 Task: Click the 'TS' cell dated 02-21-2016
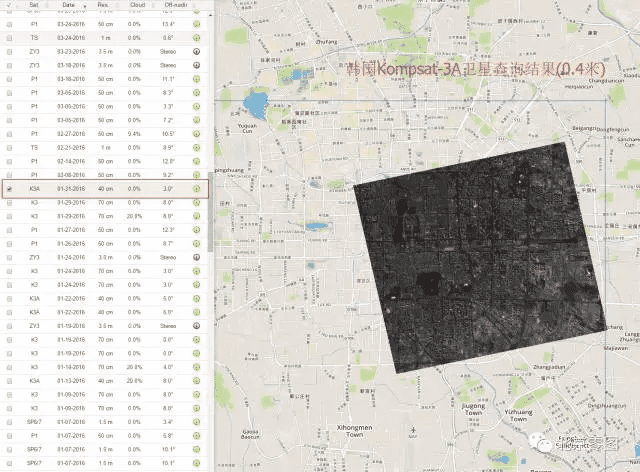(x=34, y=148)
